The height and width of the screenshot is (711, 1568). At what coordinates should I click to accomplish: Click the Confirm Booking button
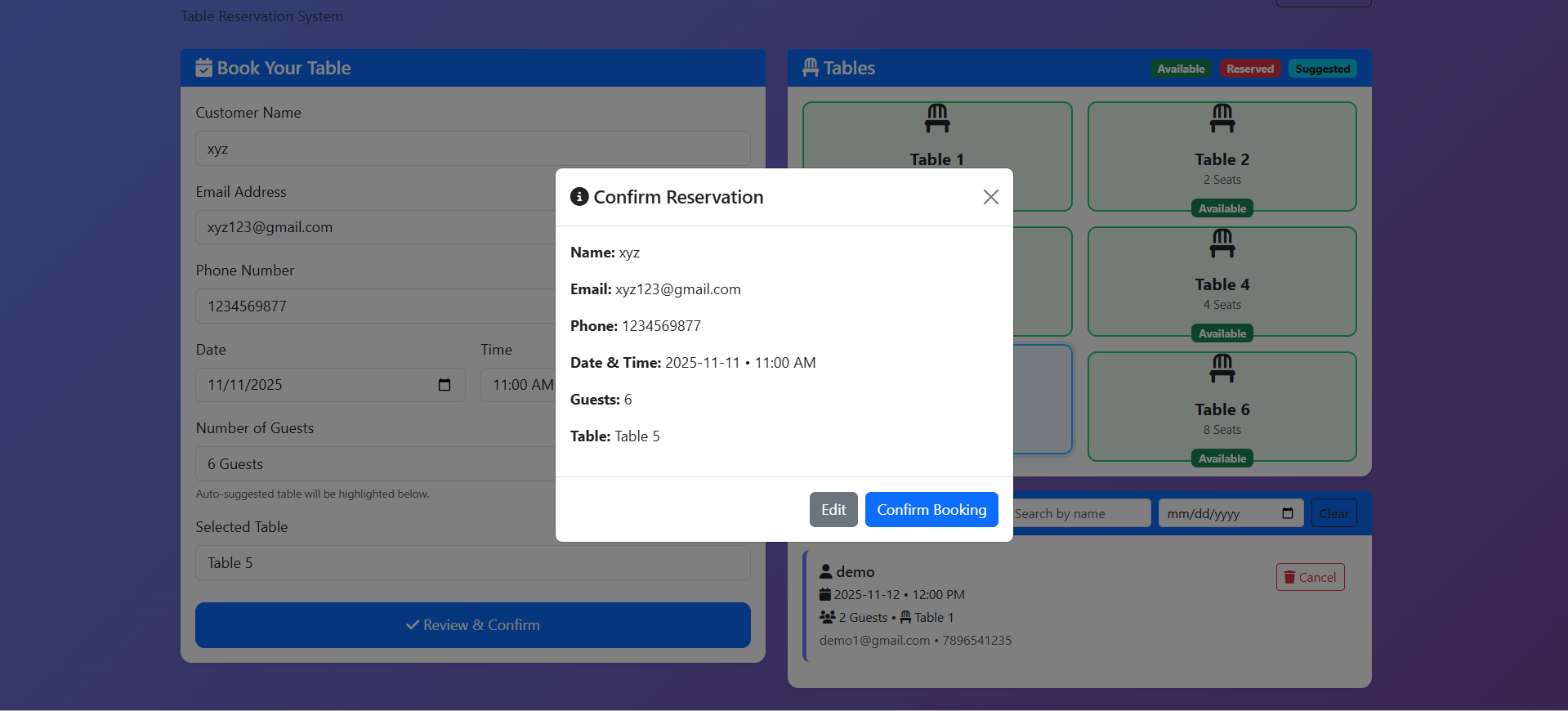(931, 510)
